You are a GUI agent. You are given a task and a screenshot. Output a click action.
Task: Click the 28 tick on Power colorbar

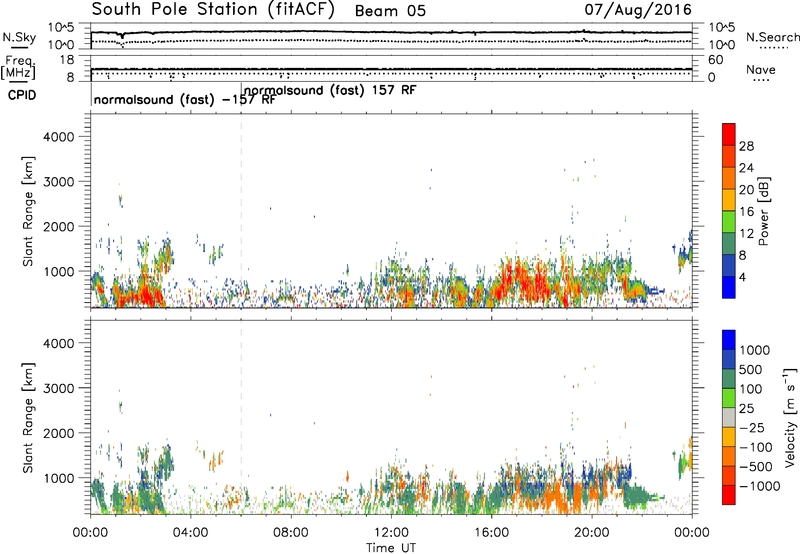coord(746,146)
